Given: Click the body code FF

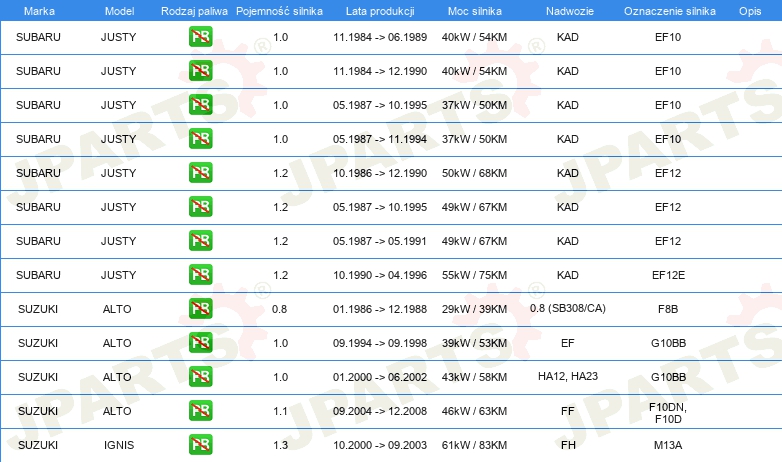Looking at the screenshot, I should [568, 411].
